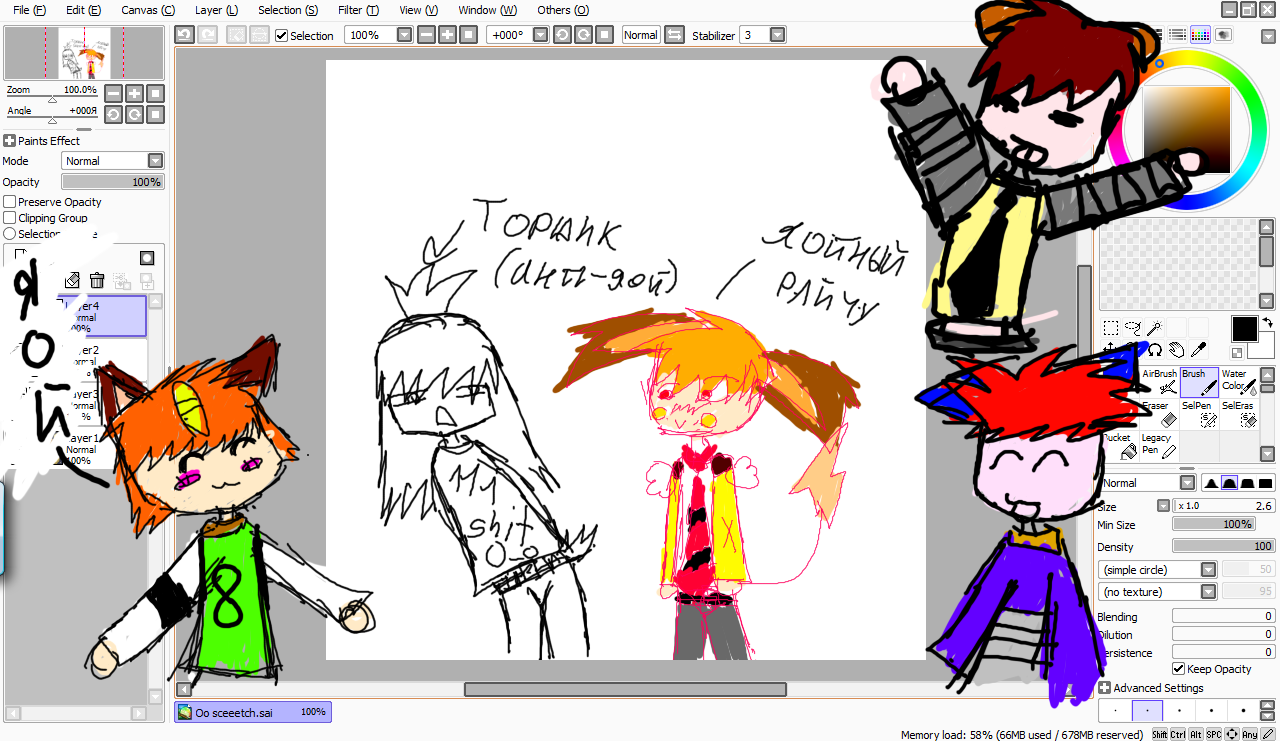Choose the Eraser tool
This screenshot has width=1280, height=741.
coord(1159,414)
